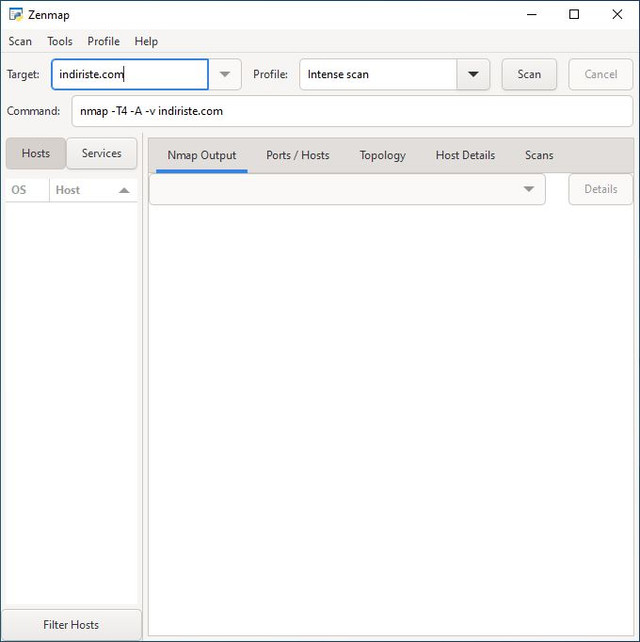Click the Cancel button
The width and height of the screenshot is (640, 642).
click(601, 75)
